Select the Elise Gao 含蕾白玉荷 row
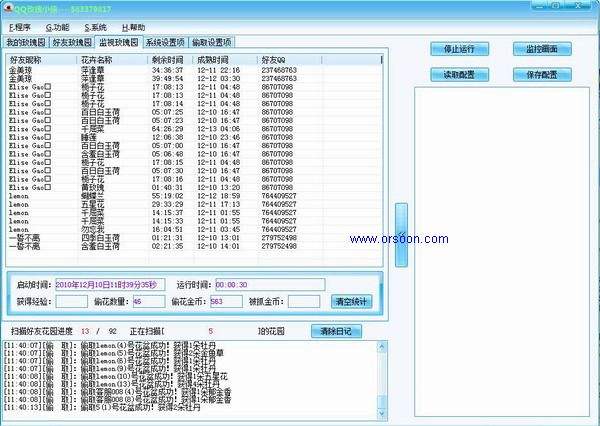 pyautogui.click(x=194, y=154)
